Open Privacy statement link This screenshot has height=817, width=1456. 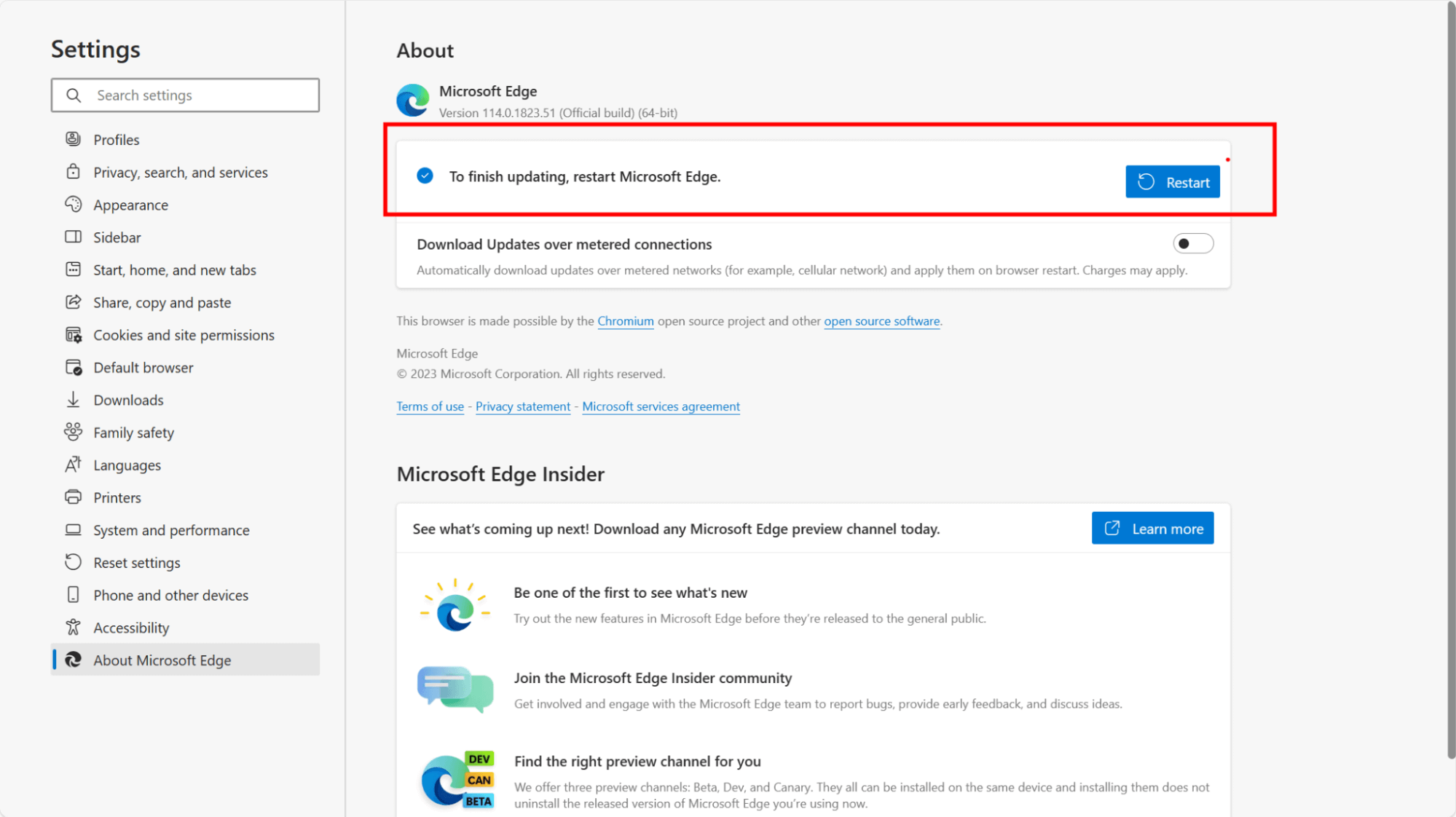523,406
